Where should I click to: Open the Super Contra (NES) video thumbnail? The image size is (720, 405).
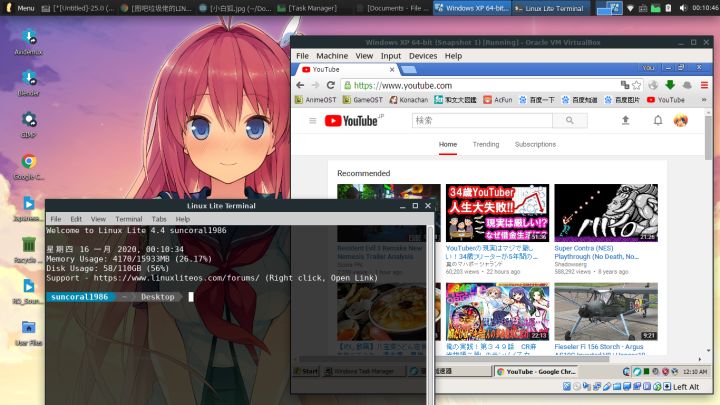tap(606, 213)
